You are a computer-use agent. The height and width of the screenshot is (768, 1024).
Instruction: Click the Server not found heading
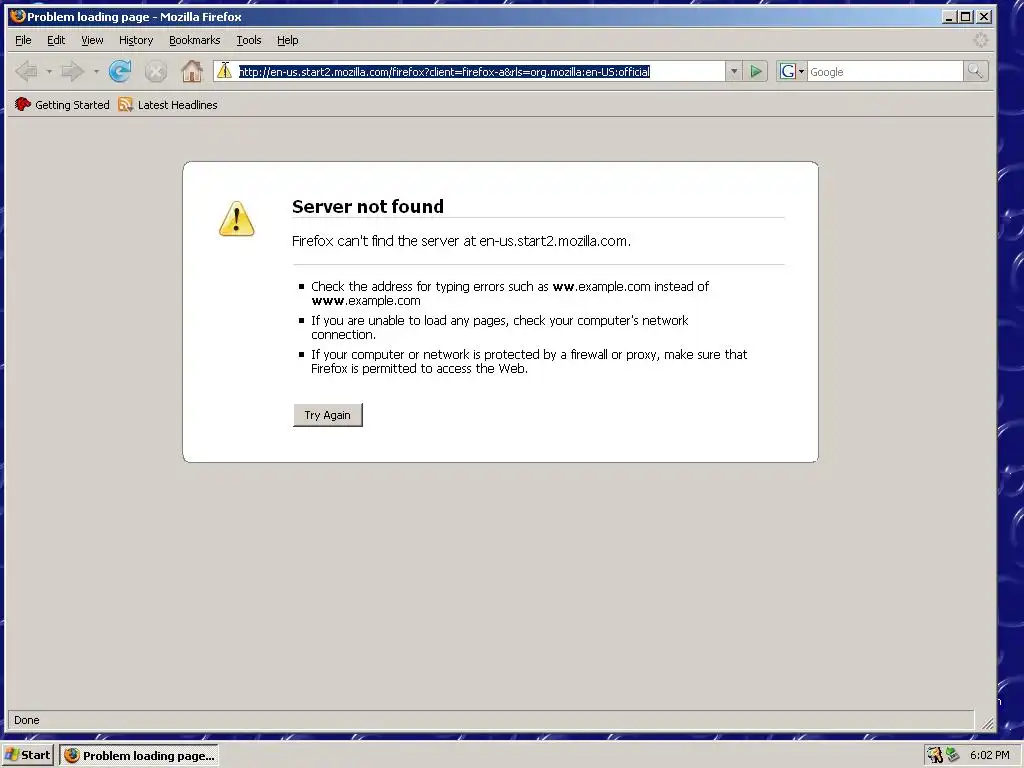[x=368, y=206]
